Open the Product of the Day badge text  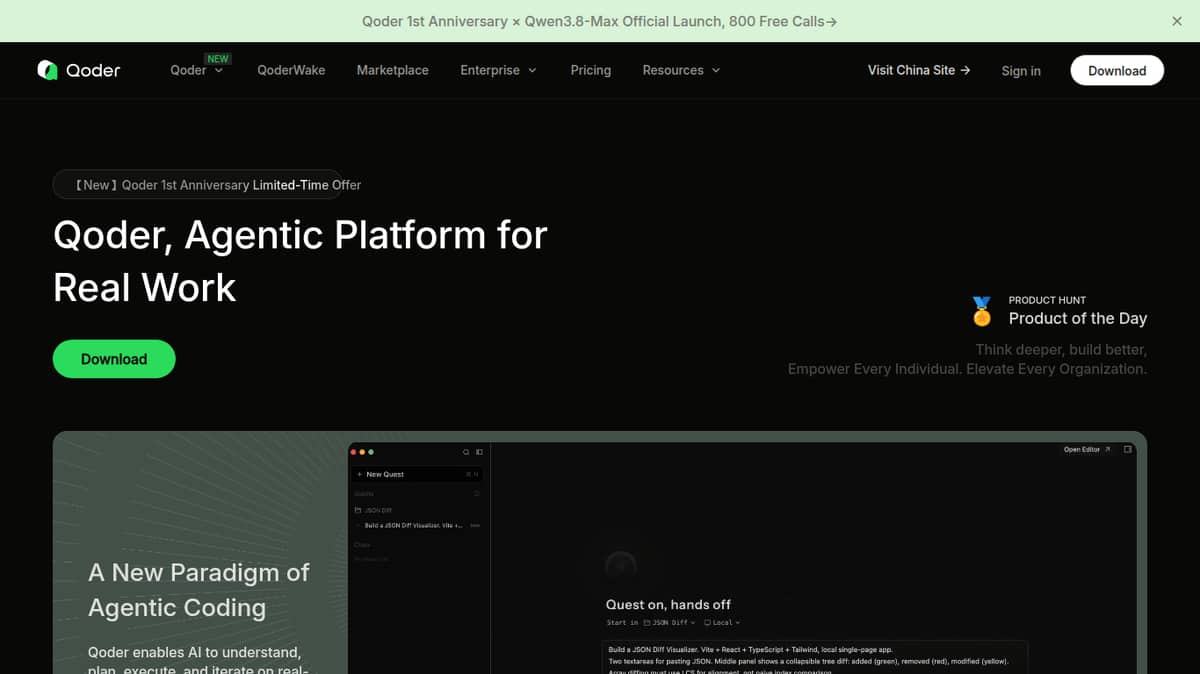[x=1078, y=318]
